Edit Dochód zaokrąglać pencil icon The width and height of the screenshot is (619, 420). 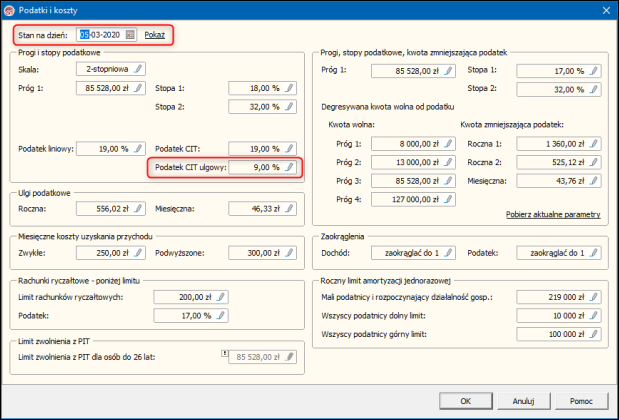pos(448,253)
